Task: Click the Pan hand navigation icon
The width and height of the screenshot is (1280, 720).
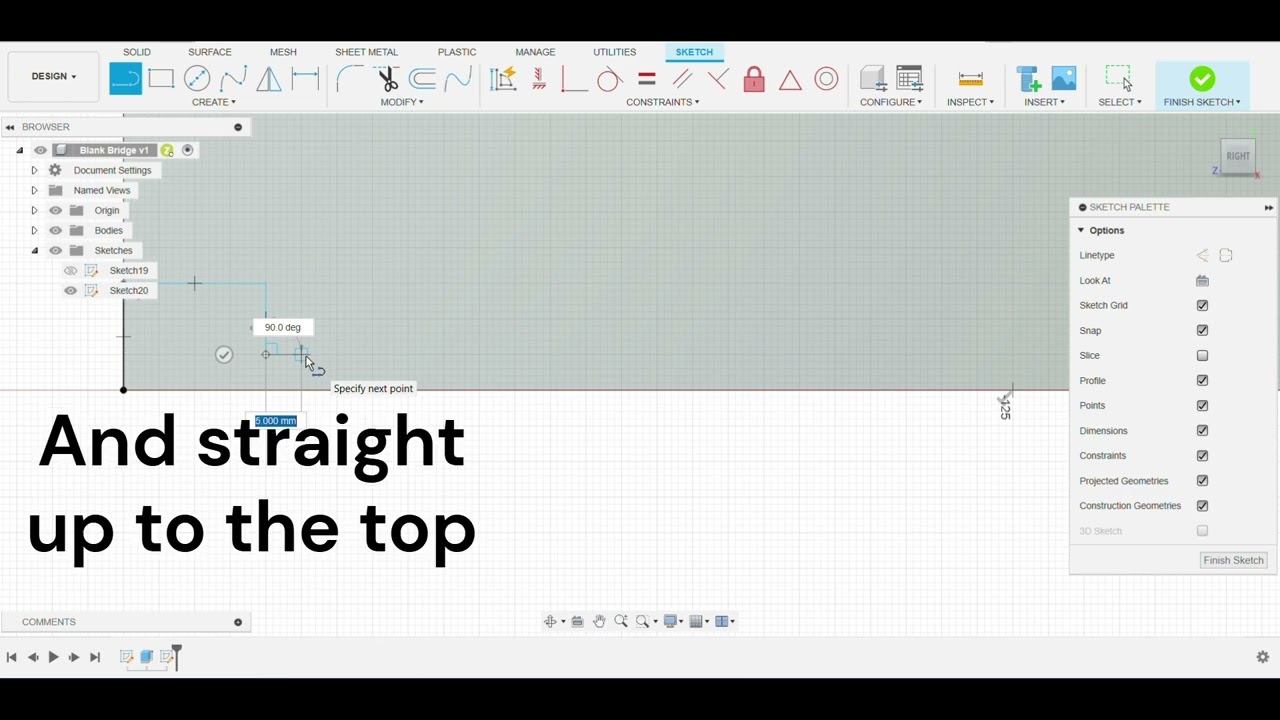Action: point(599,621)
